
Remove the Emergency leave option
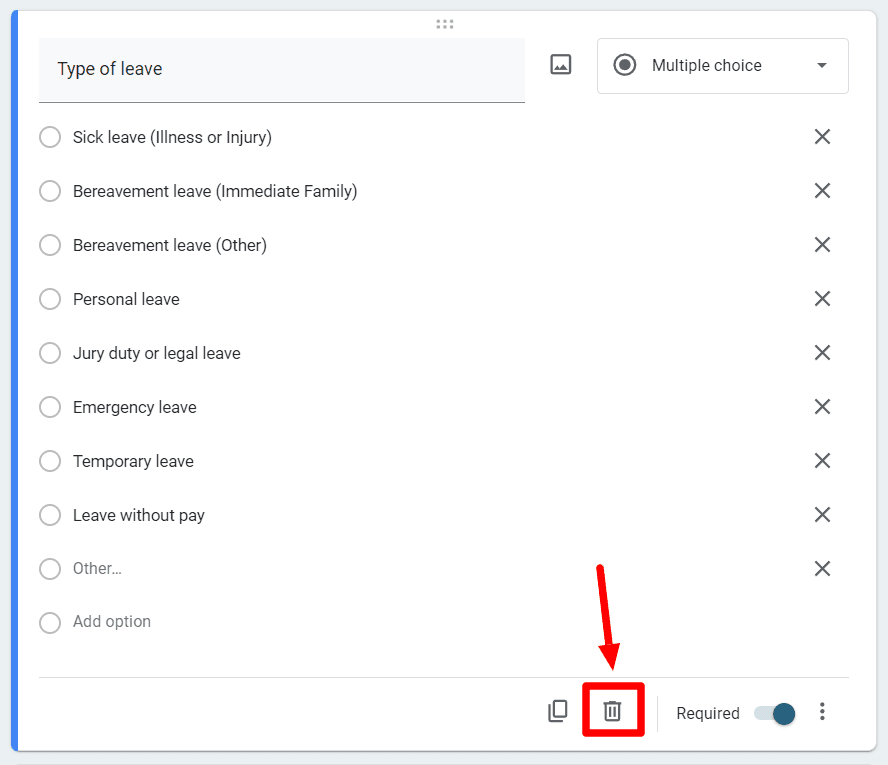coord(822,407)
